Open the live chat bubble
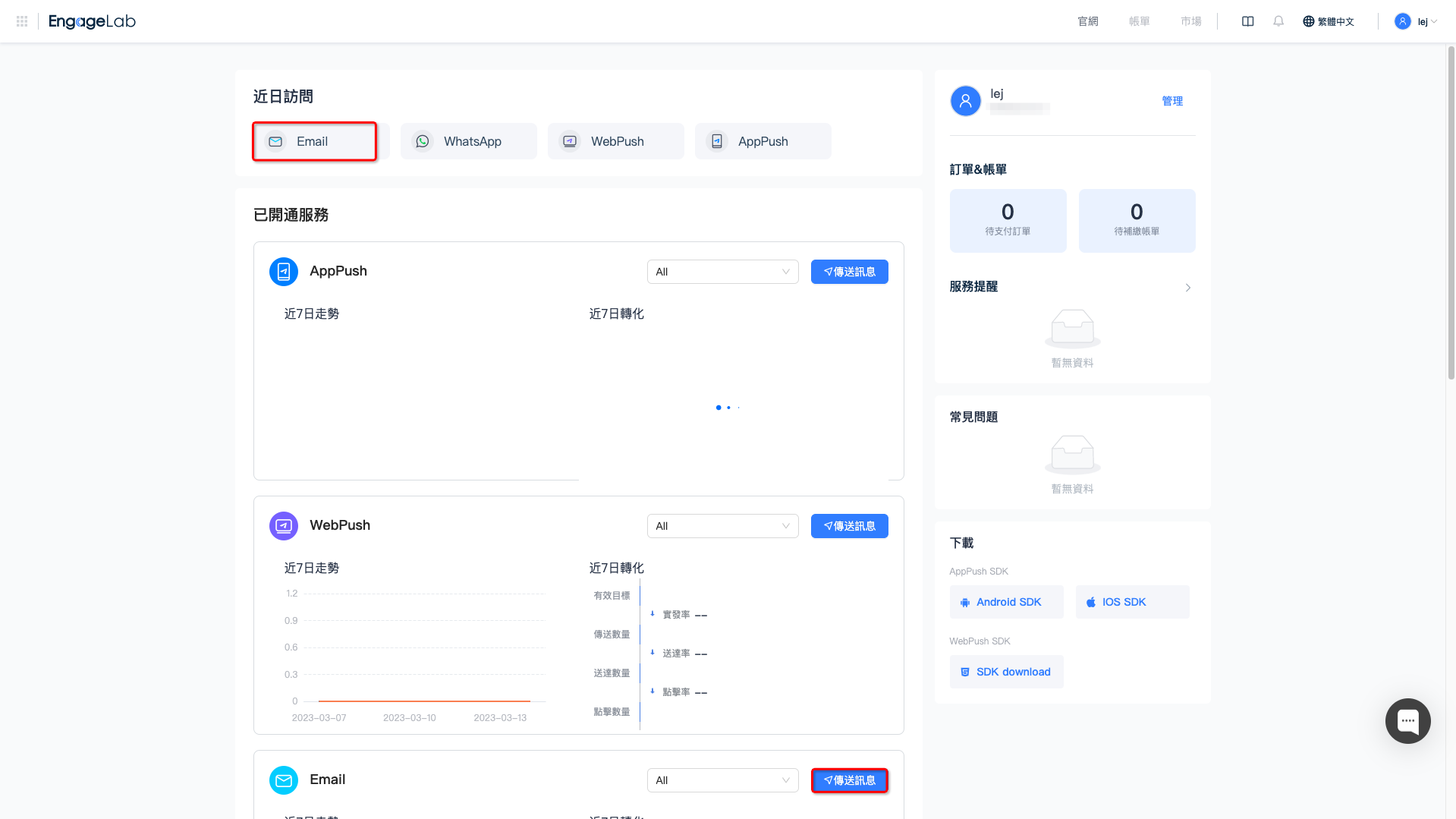This screenshot has height=819, width=1456. click(x=1408, y=721)
